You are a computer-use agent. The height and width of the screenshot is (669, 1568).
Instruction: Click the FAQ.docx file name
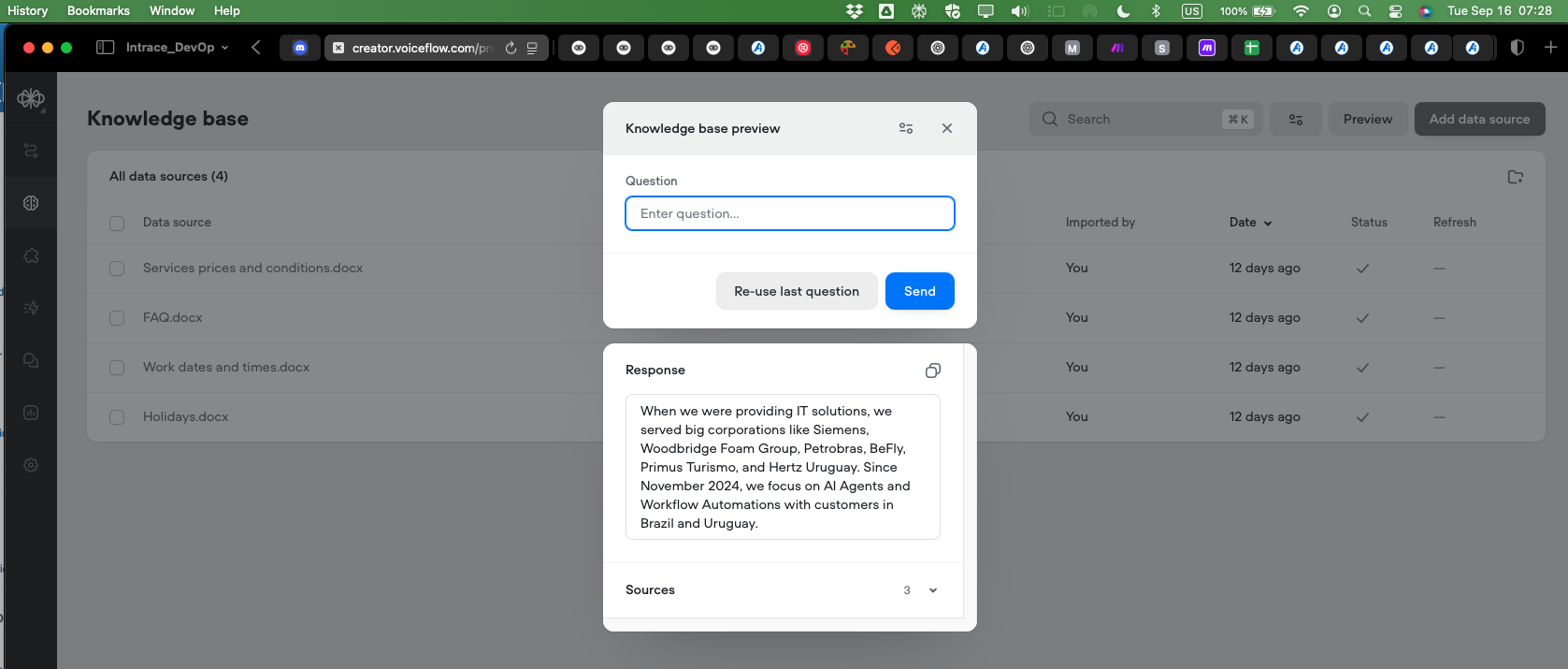click(173, 317)
